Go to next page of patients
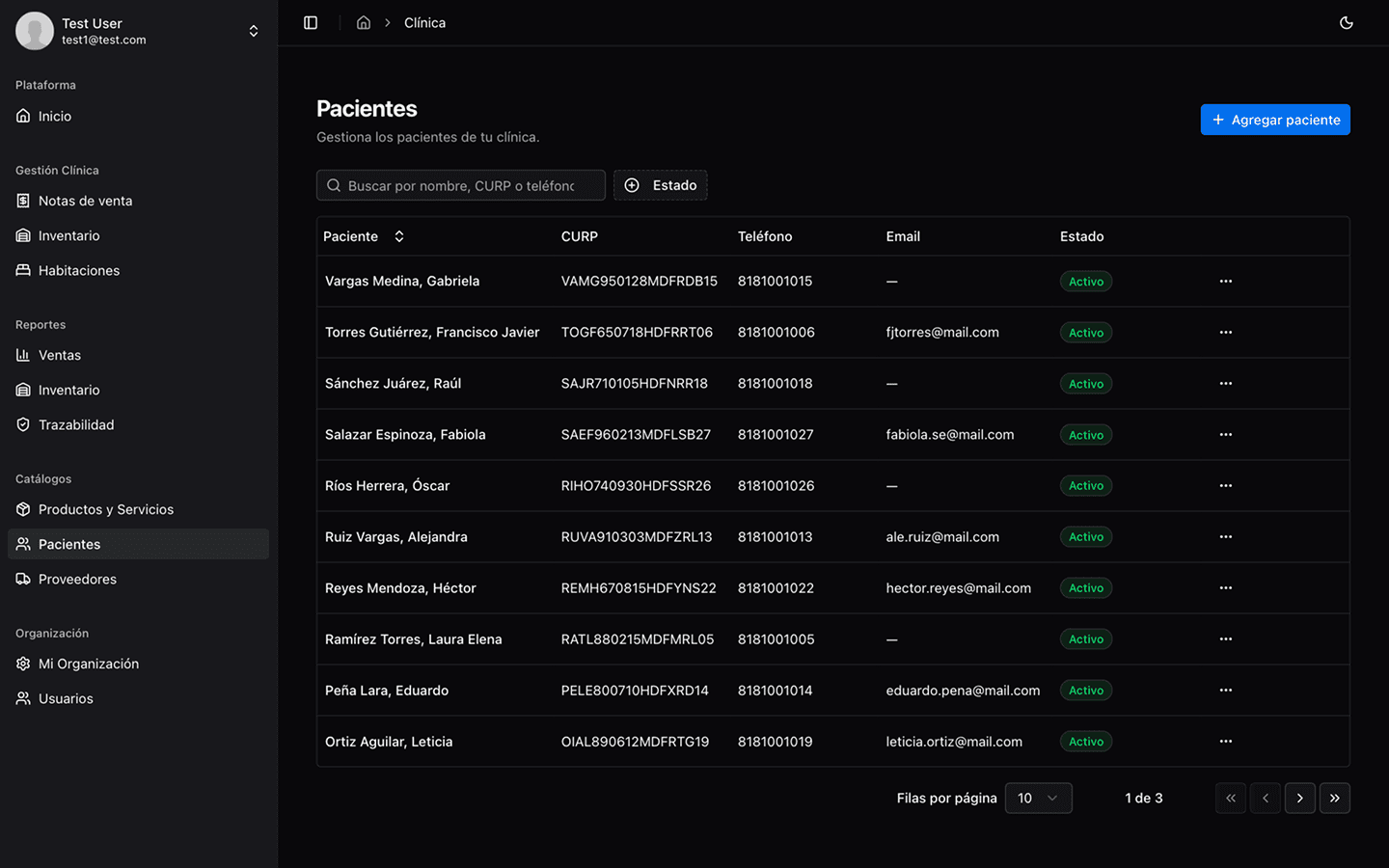 click(1299, 798)
